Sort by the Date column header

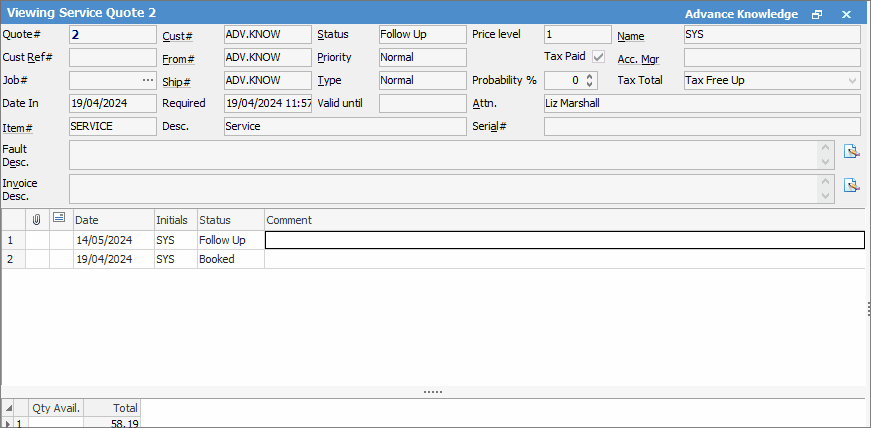[x=111, y=220]
